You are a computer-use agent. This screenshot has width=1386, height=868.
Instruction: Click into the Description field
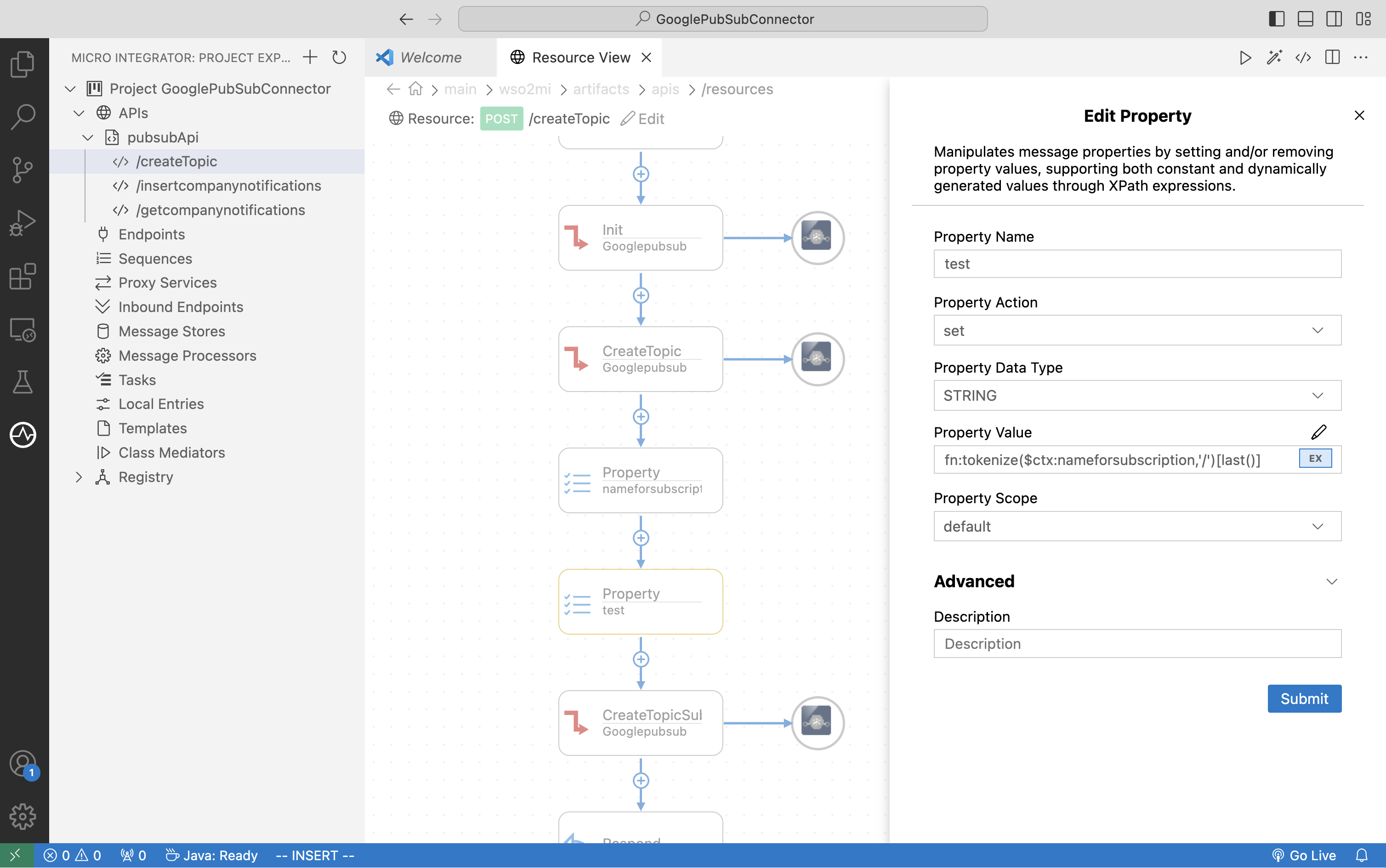[x=1137, y=644]
